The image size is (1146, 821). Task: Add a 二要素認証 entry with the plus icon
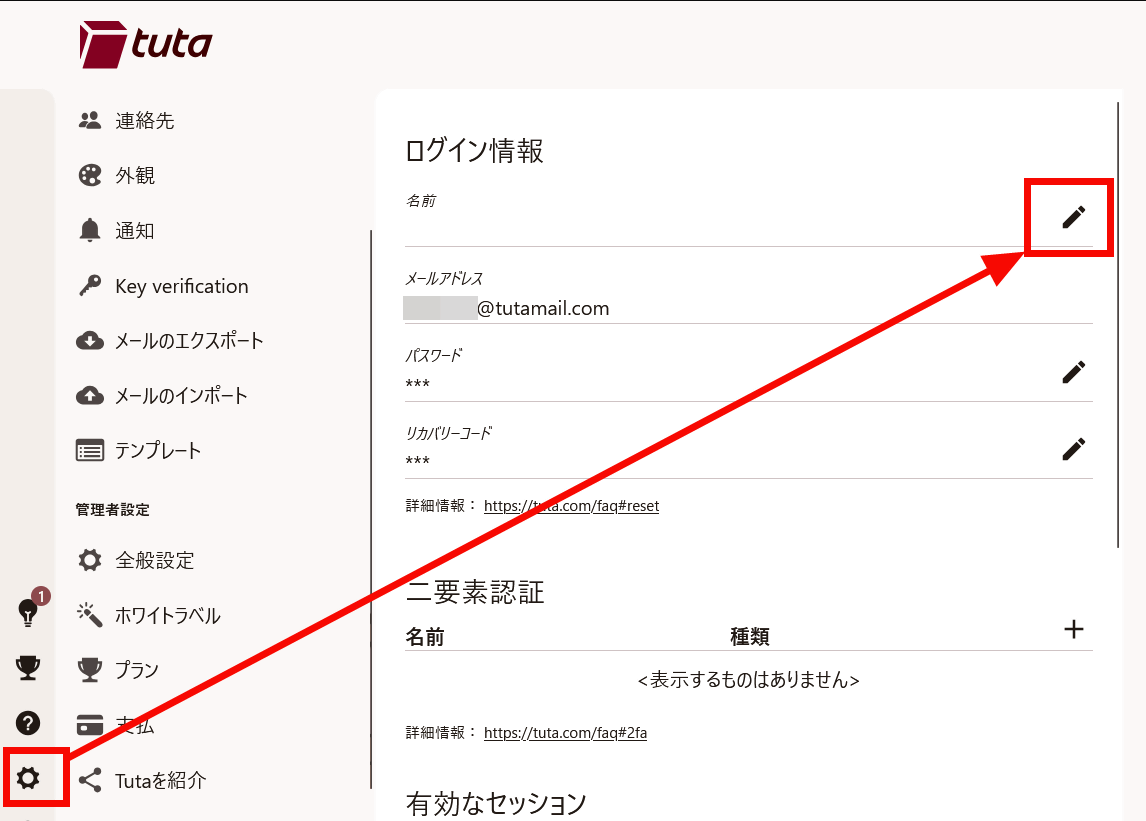point(1073,629)
